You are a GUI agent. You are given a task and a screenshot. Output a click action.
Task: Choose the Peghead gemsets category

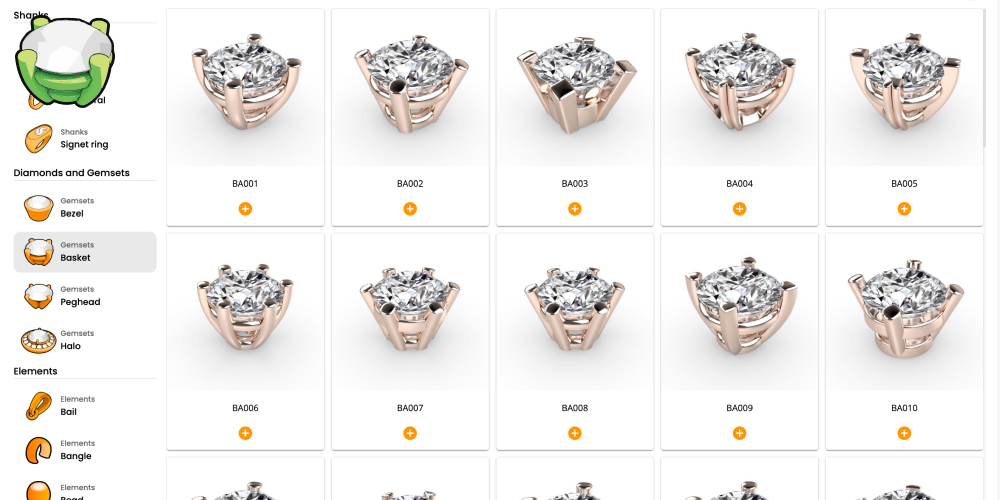click(x=85, y=296)
